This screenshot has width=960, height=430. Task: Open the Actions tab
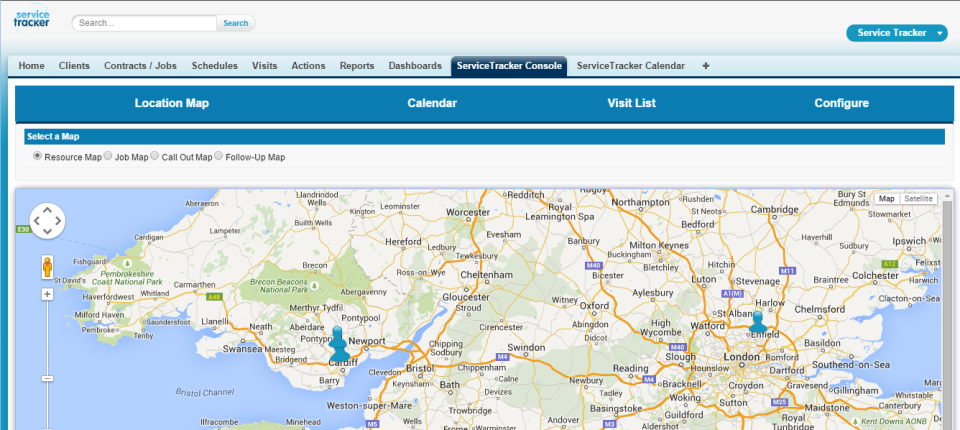(x=308, y=66)
